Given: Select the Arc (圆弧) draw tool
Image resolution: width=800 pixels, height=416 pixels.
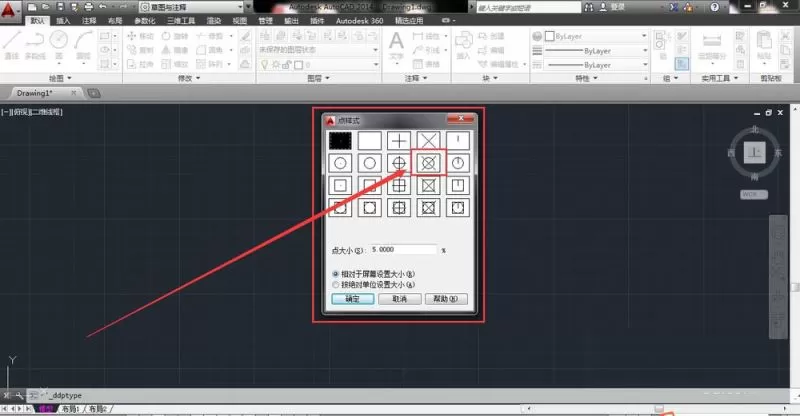Looking at the screenshot, I should click(83, 45).
